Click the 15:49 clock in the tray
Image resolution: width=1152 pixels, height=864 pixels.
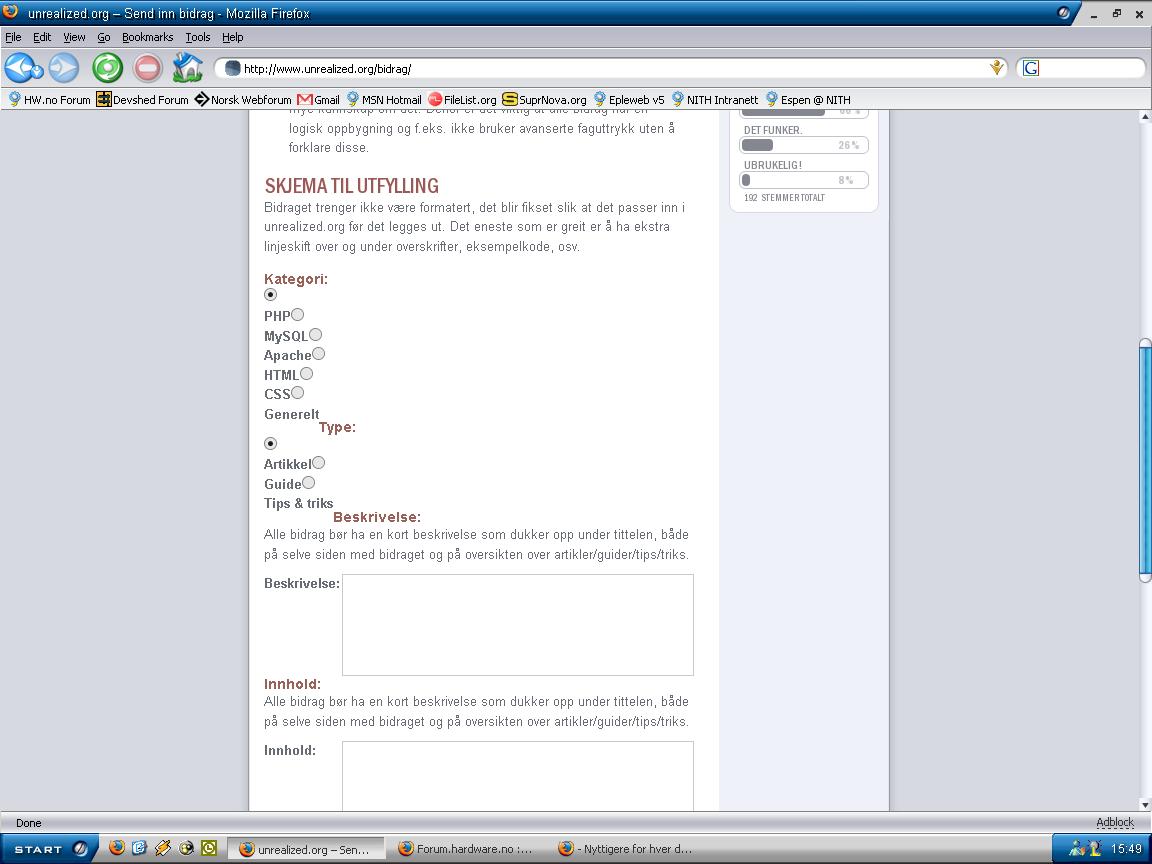[1126, 849]
